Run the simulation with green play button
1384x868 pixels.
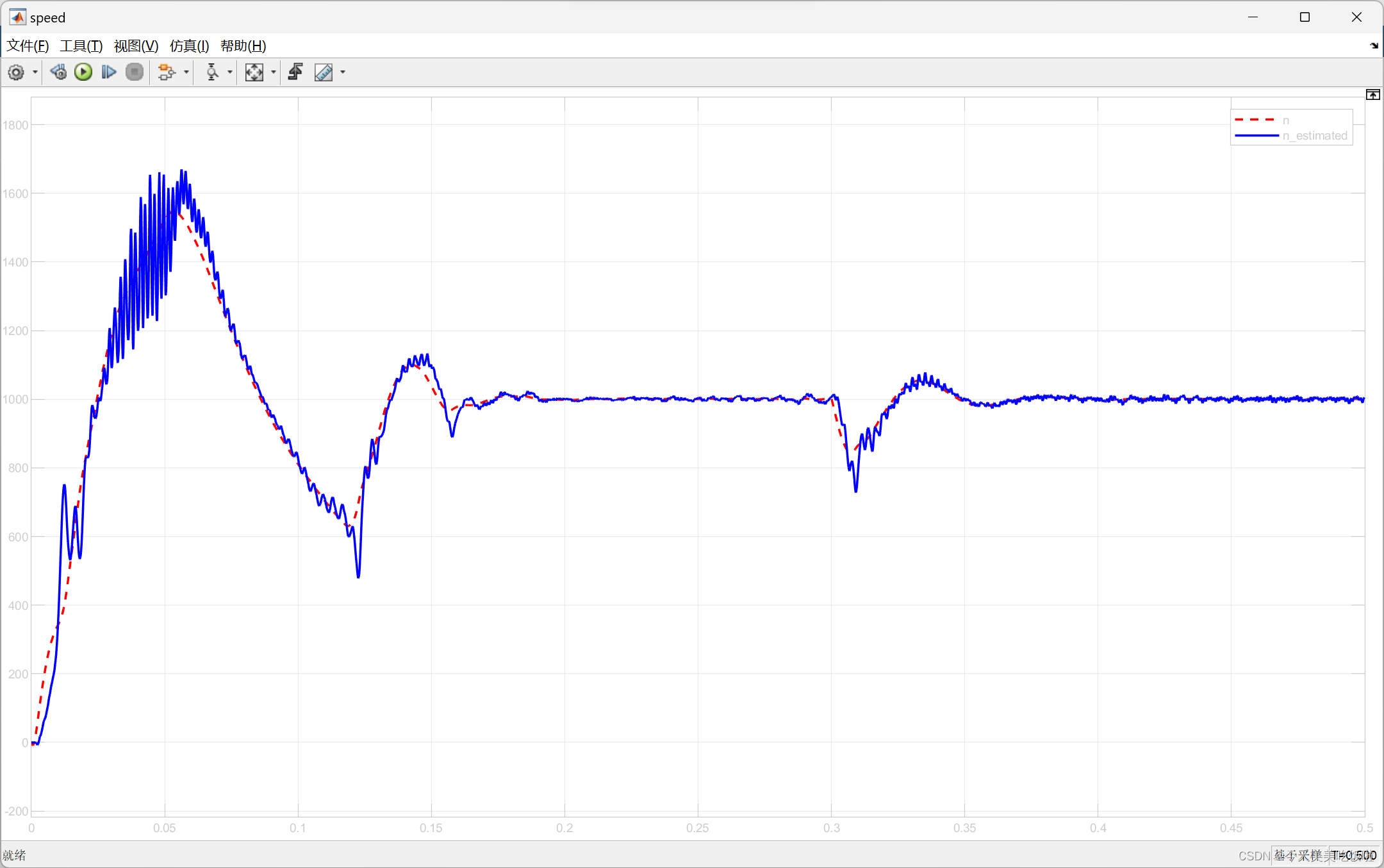tap(83, 72)
